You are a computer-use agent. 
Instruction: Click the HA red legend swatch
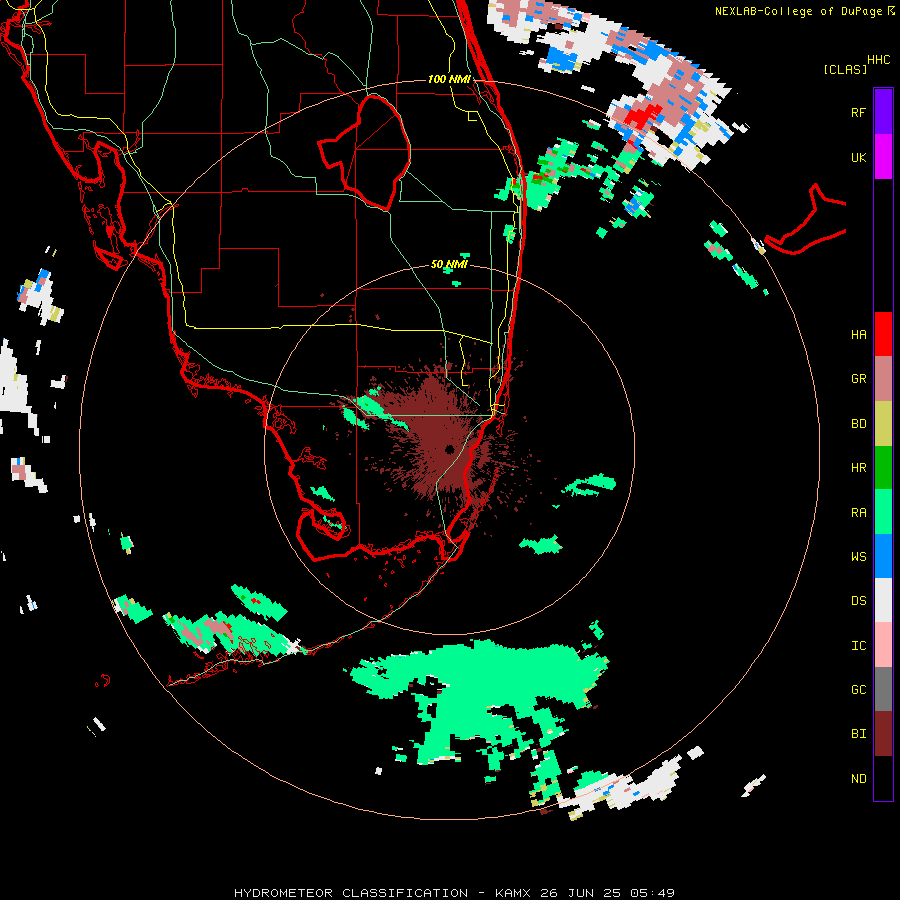point(883,334)
